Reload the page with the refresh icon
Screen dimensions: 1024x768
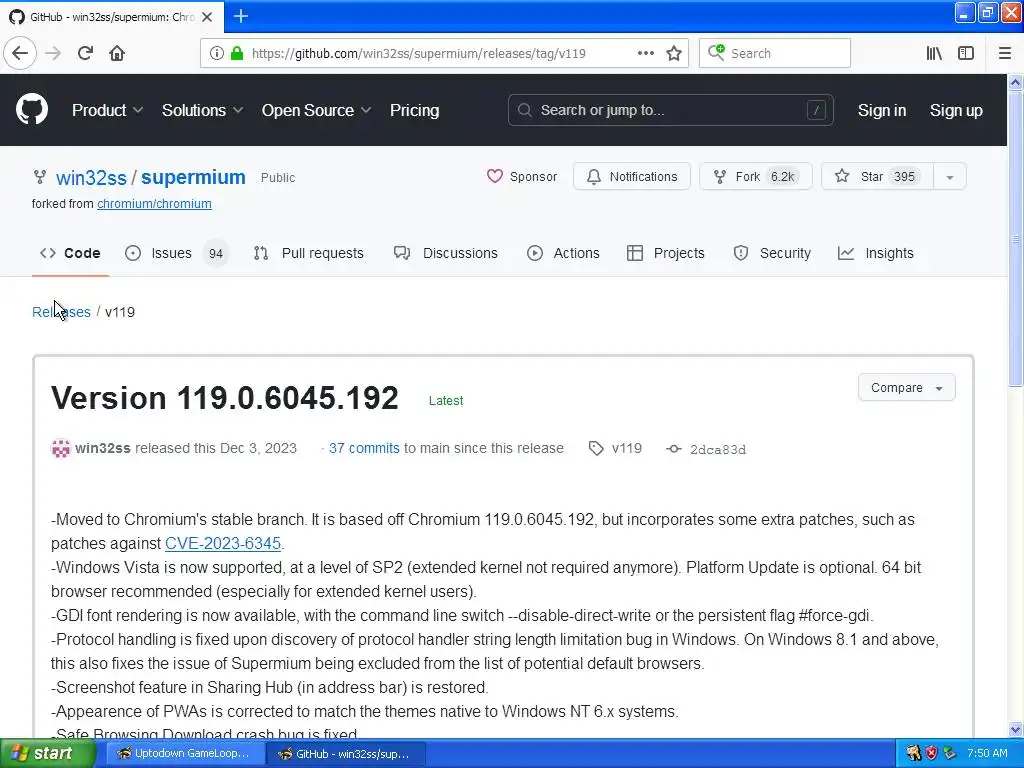coord(86,53)
